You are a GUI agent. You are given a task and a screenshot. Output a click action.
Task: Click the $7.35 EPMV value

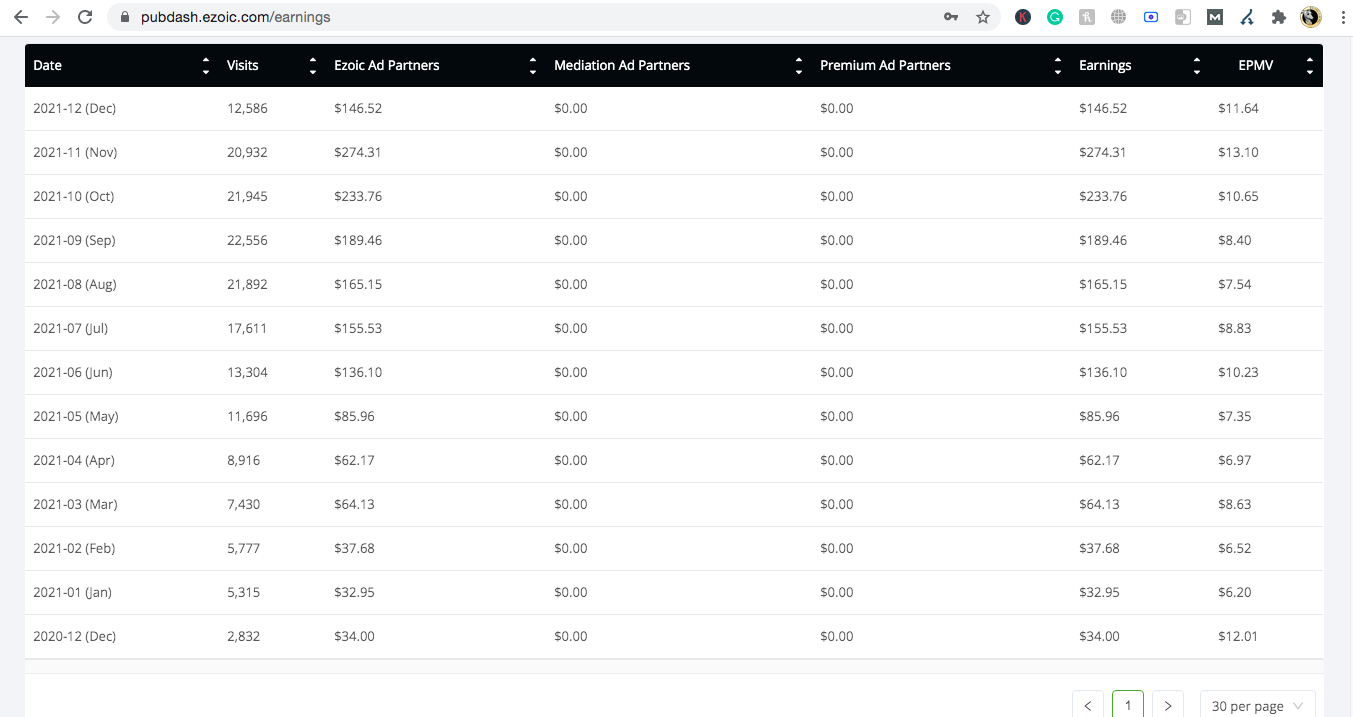1234,416
